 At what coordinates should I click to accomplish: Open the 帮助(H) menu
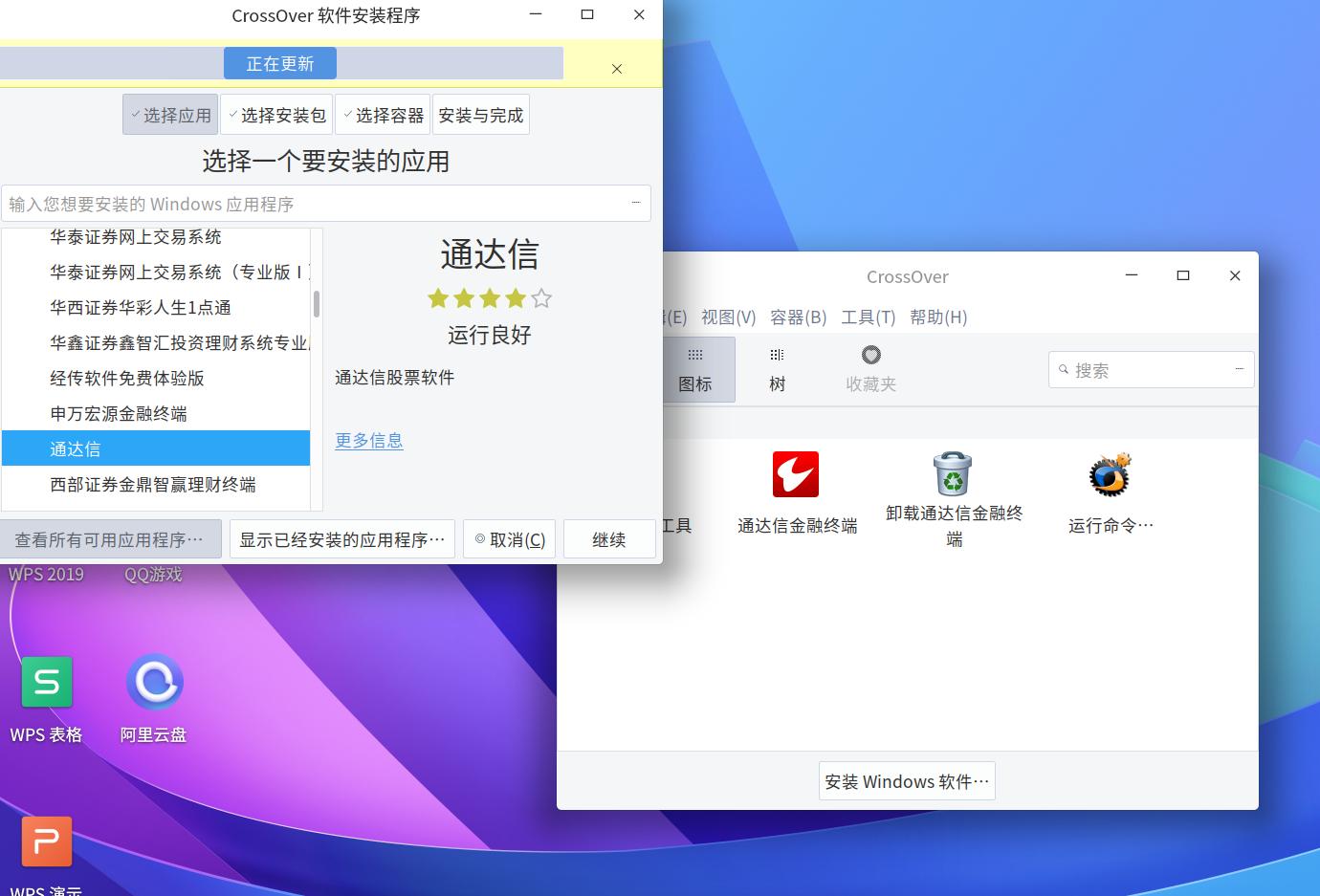pyautogui.click(x=938, y=317)
